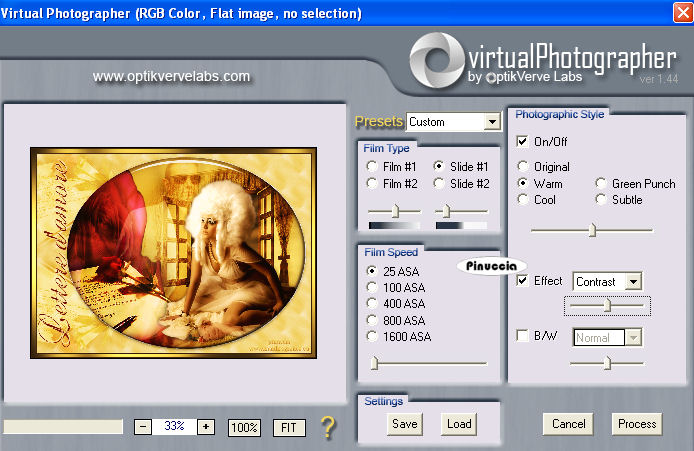The height and width of the screenshot is (451, 694).
Task: Click the Save settings button
Action: (x=405, y=424)
